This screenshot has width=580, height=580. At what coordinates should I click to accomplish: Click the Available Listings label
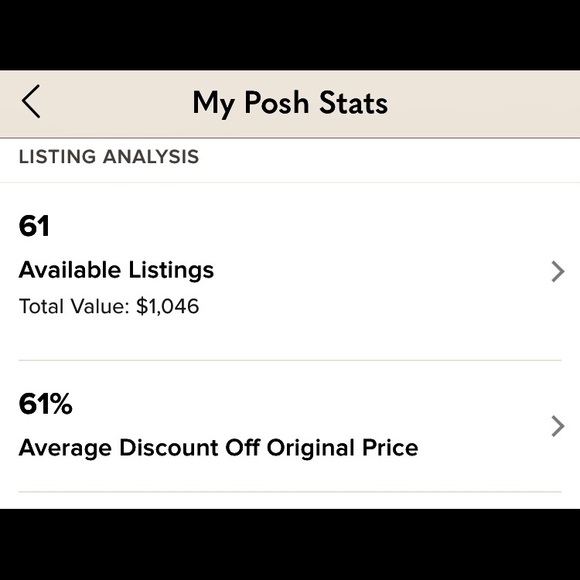pos(116,270)
